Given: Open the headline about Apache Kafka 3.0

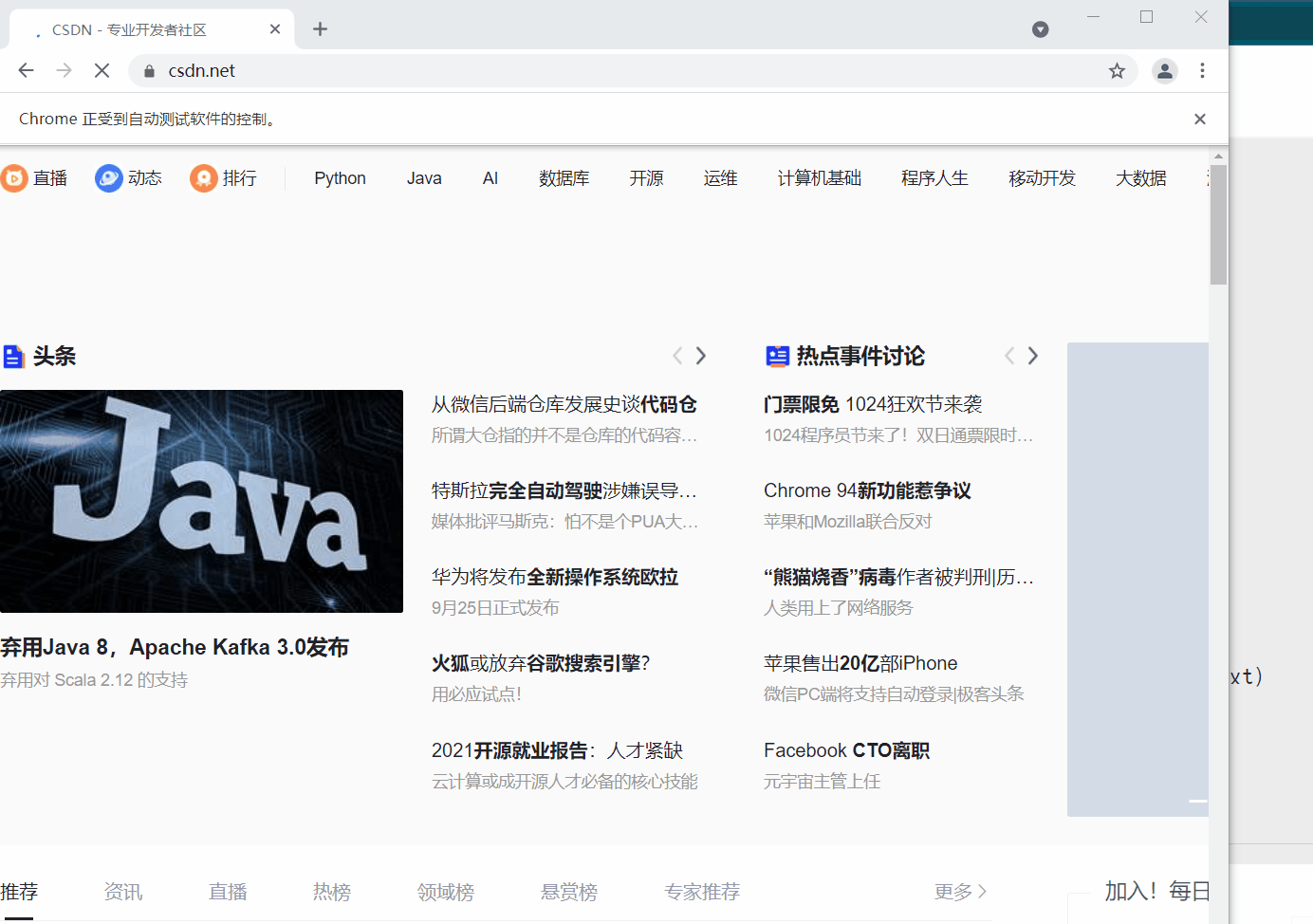Looking at the screenshot, I should point(176,646).
